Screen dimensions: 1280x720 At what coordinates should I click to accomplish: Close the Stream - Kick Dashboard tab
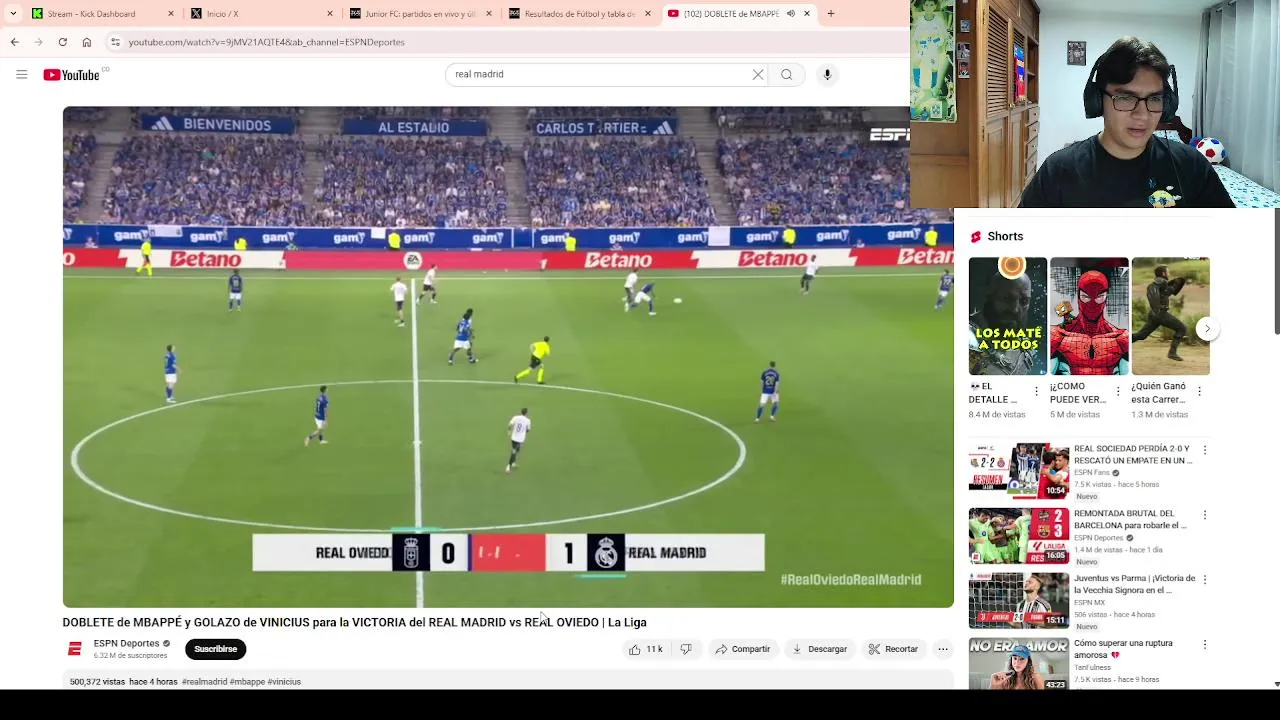tap(171, 14)
